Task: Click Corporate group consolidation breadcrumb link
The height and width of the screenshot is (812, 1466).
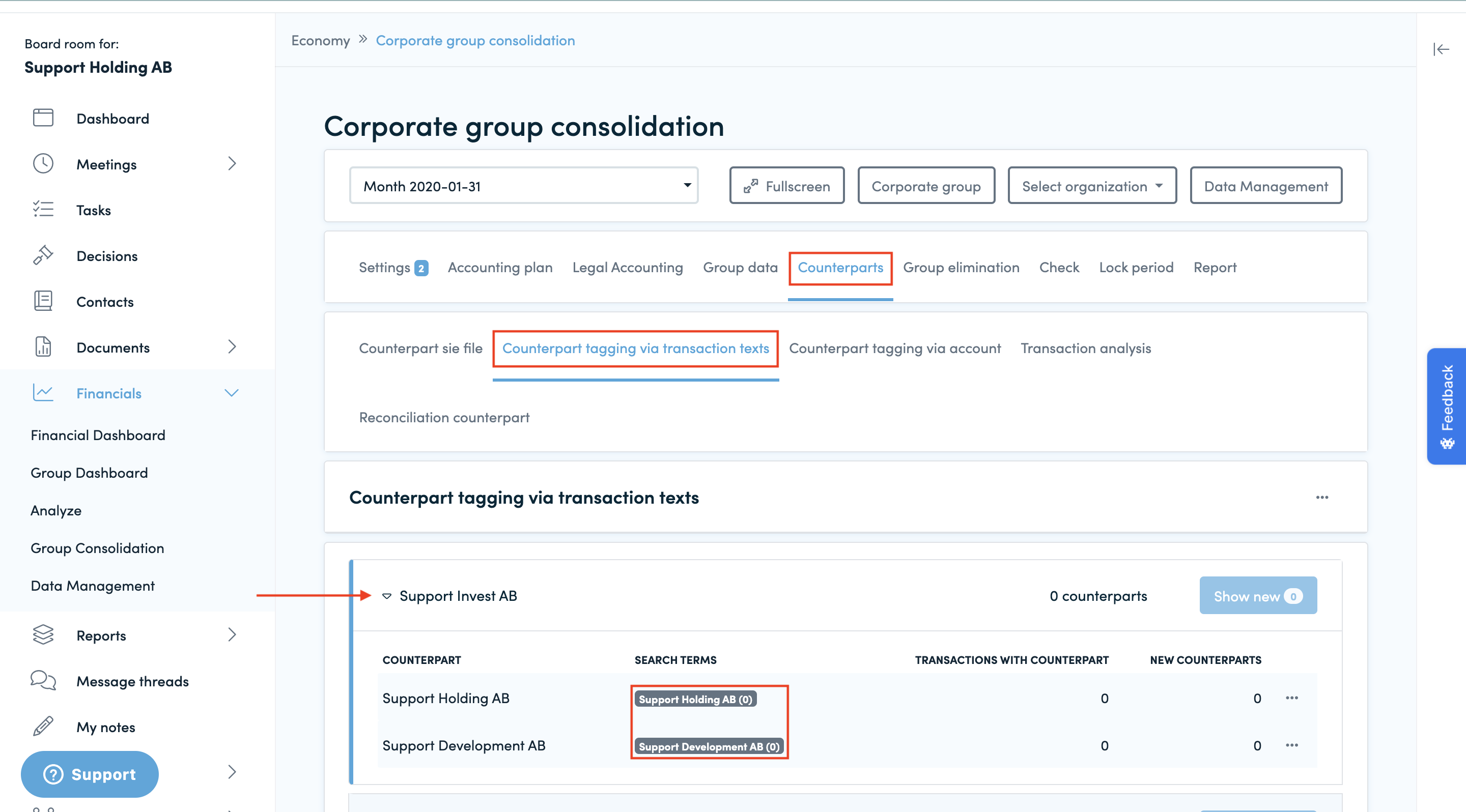Action: point(475,41)
